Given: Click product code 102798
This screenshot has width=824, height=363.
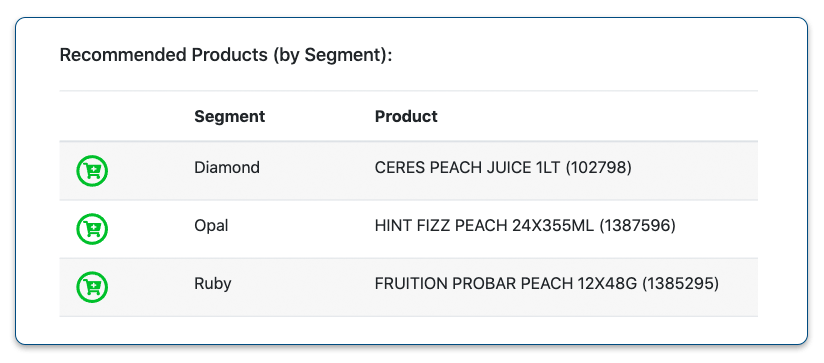Looking at the screenshot, I should tap(599, 168).
